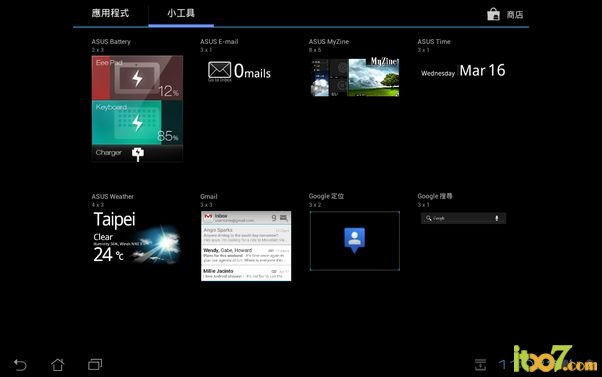Image resolution: width=602 pixels, height=377 pixels.
Task: Open the 商店 link
Action: 514,15
